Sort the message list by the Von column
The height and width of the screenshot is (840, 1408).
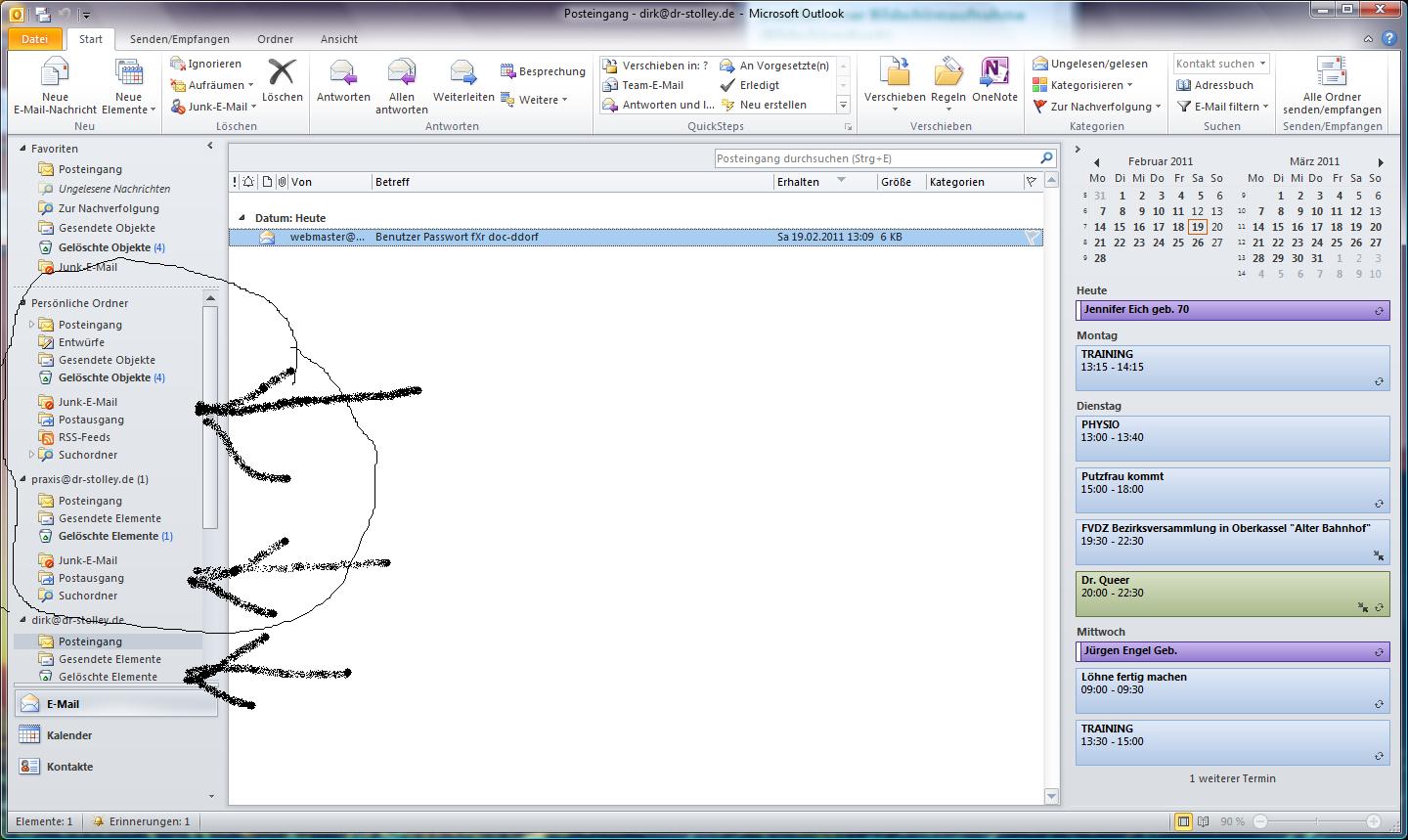(x=330, y=182)
